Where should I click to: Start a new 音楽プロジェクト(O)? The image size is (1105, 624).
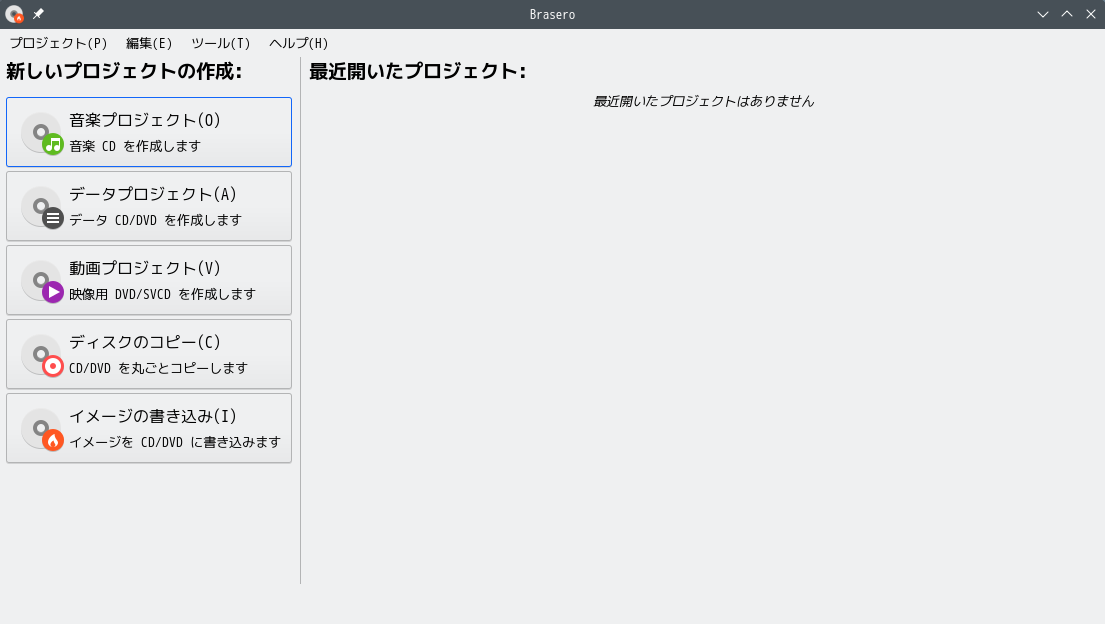tap(145, 120)
